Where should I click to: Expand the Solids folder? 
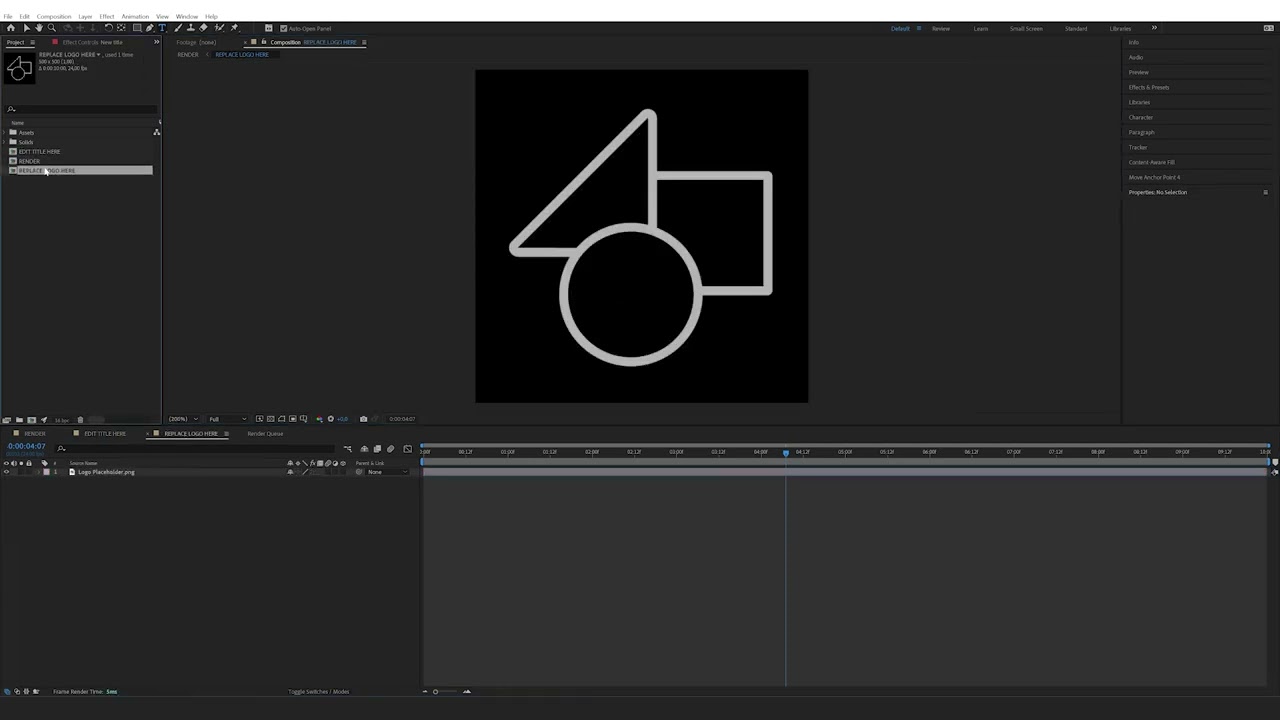(6, 142)
